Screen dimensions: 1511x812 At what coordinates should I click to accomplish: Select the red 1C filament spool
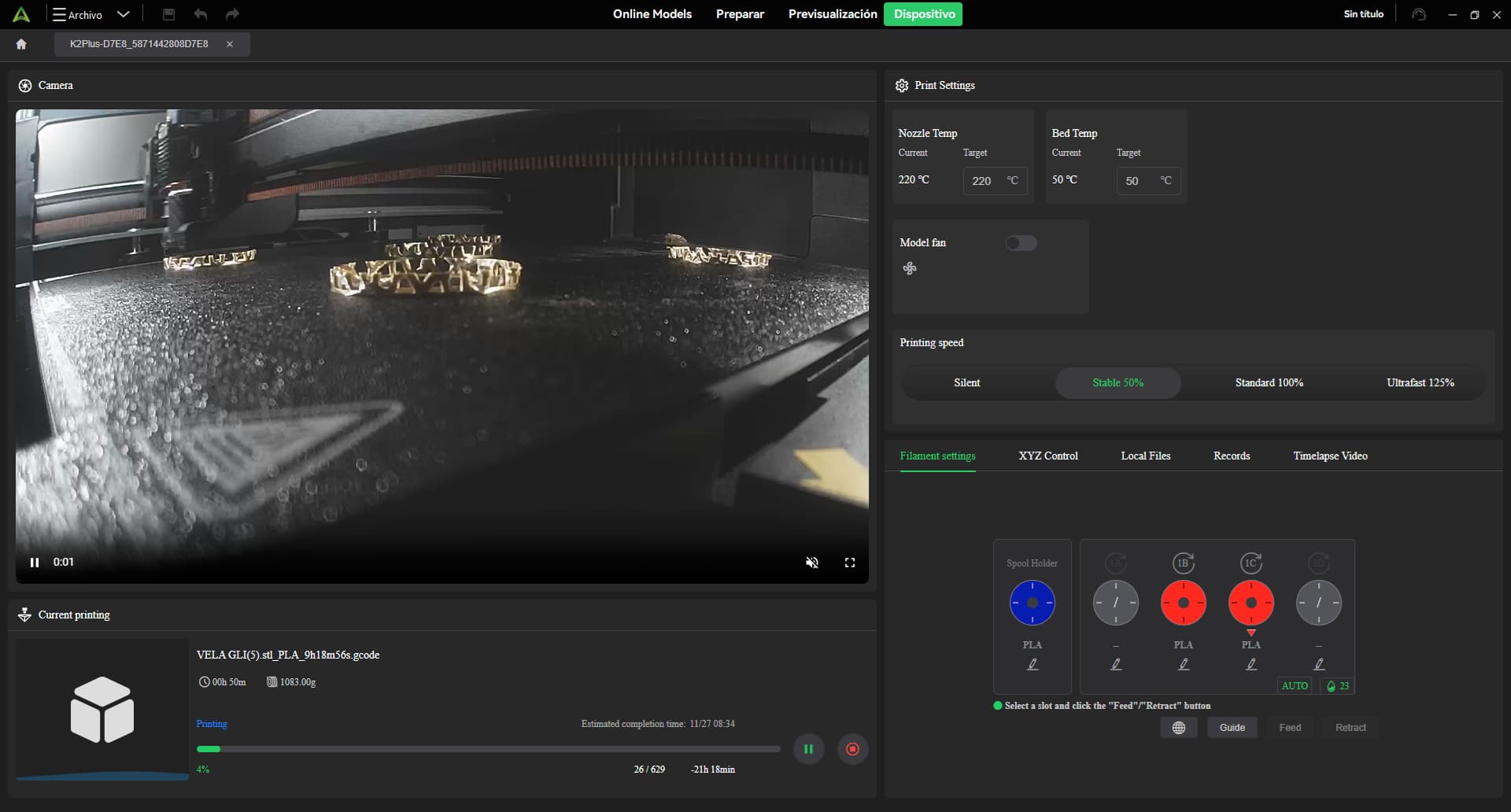tap(1251, 603)
